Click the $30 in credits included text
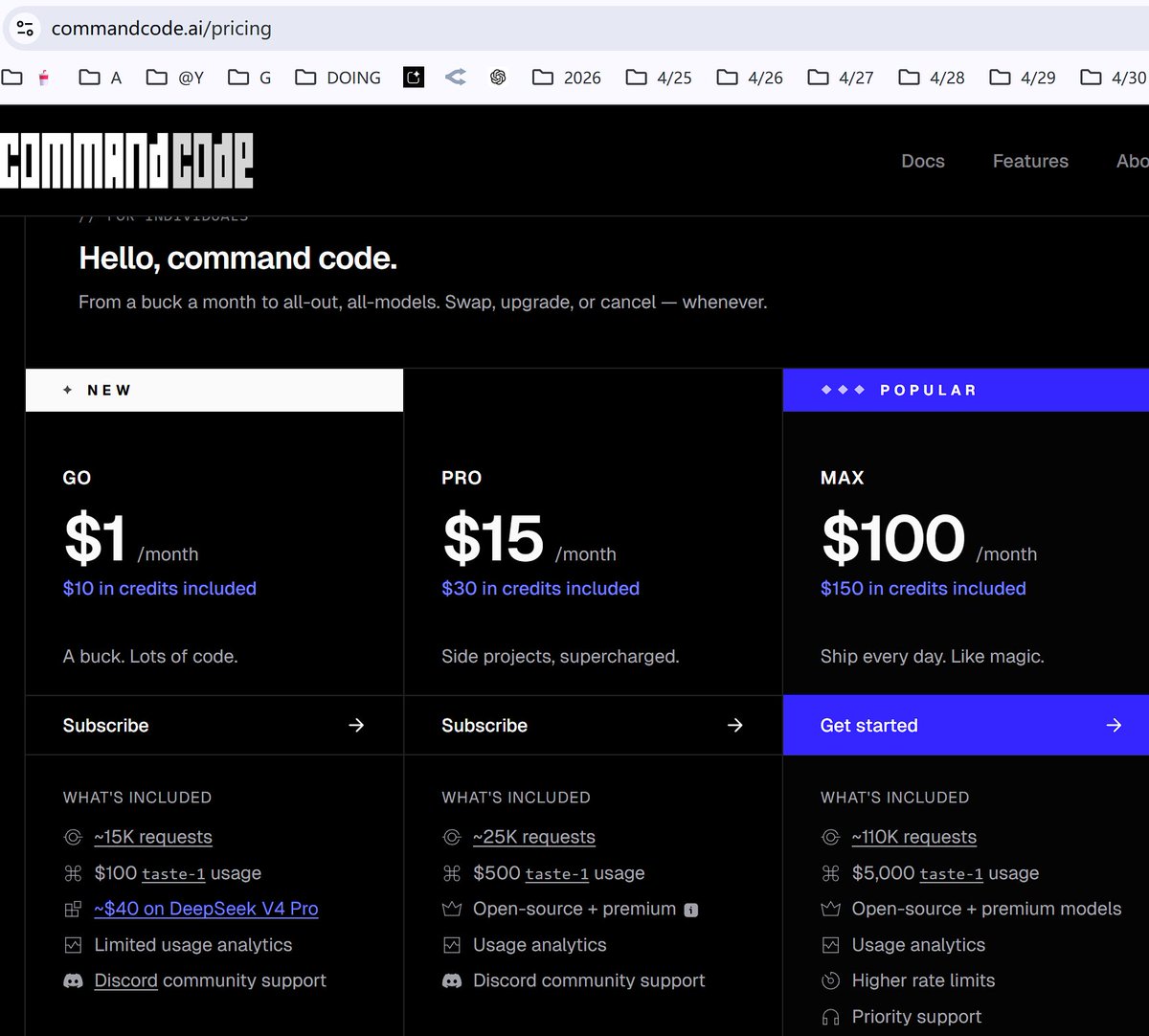 (540, 588)
